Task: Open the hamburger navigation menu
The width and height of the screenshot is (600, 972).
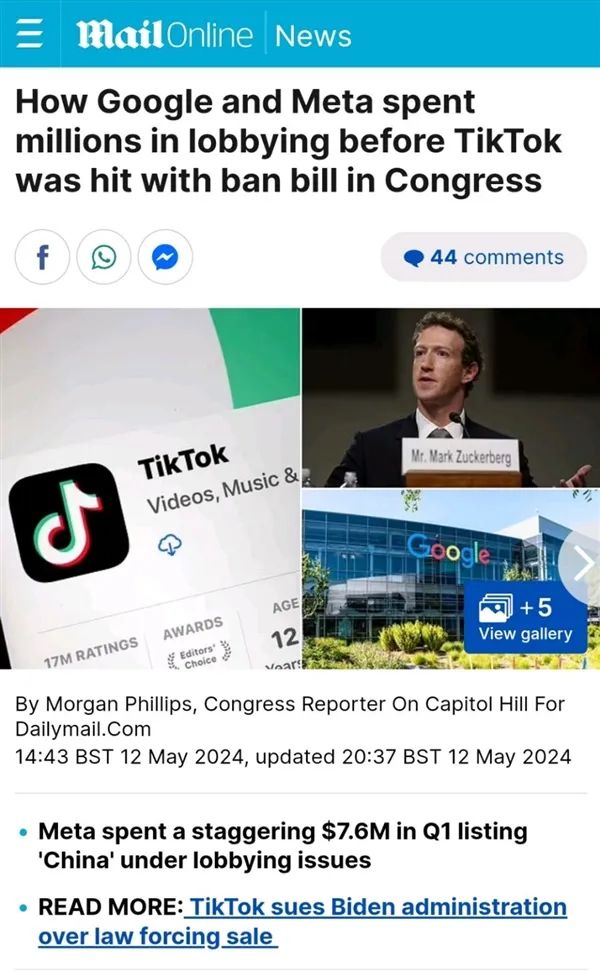Action: coord(29,33)
